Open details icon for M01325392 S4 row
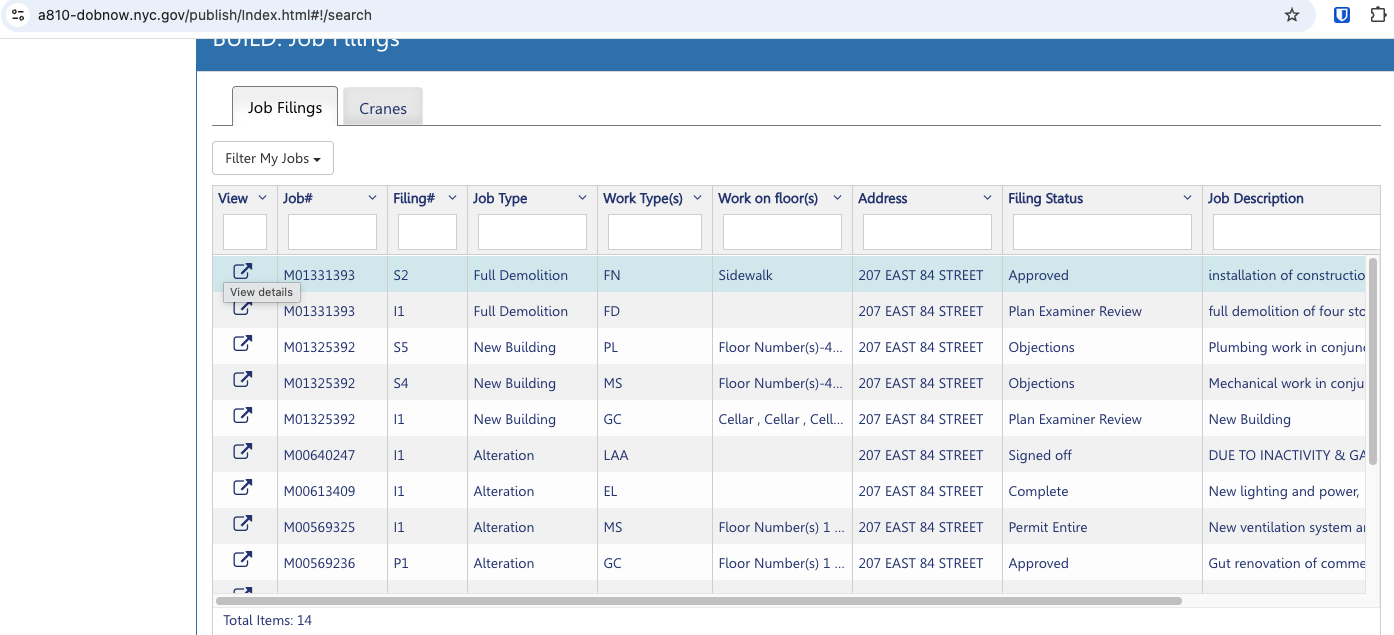This screenshot has height=635, width=1394. click(x=243, y=380)
